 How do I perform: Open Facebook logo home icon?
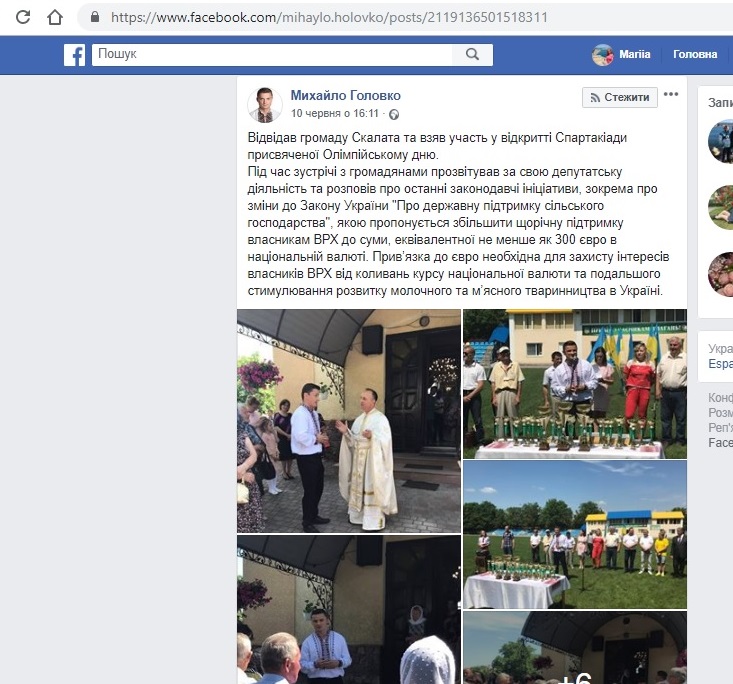[x=74, y=55]
